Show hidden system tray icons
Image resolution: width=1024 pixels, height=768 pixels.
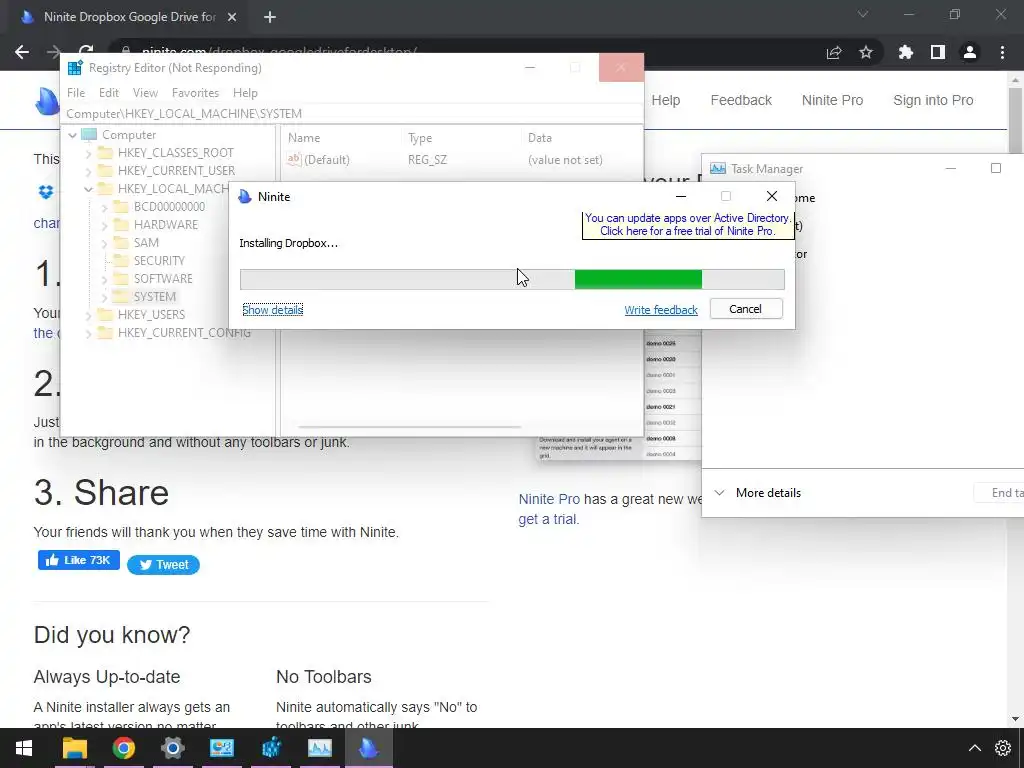coord(974,748)
